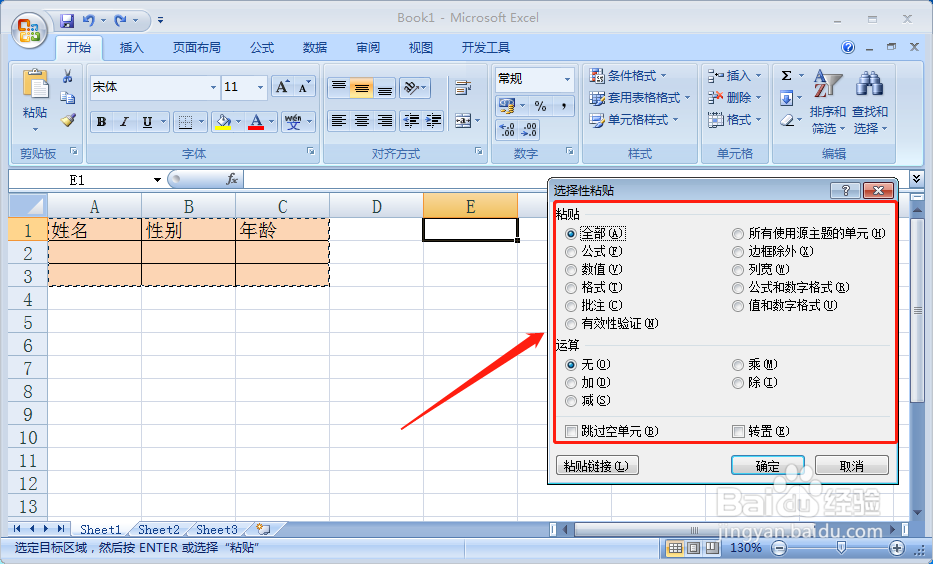Decrease decimal places

[x=529, y=129]
